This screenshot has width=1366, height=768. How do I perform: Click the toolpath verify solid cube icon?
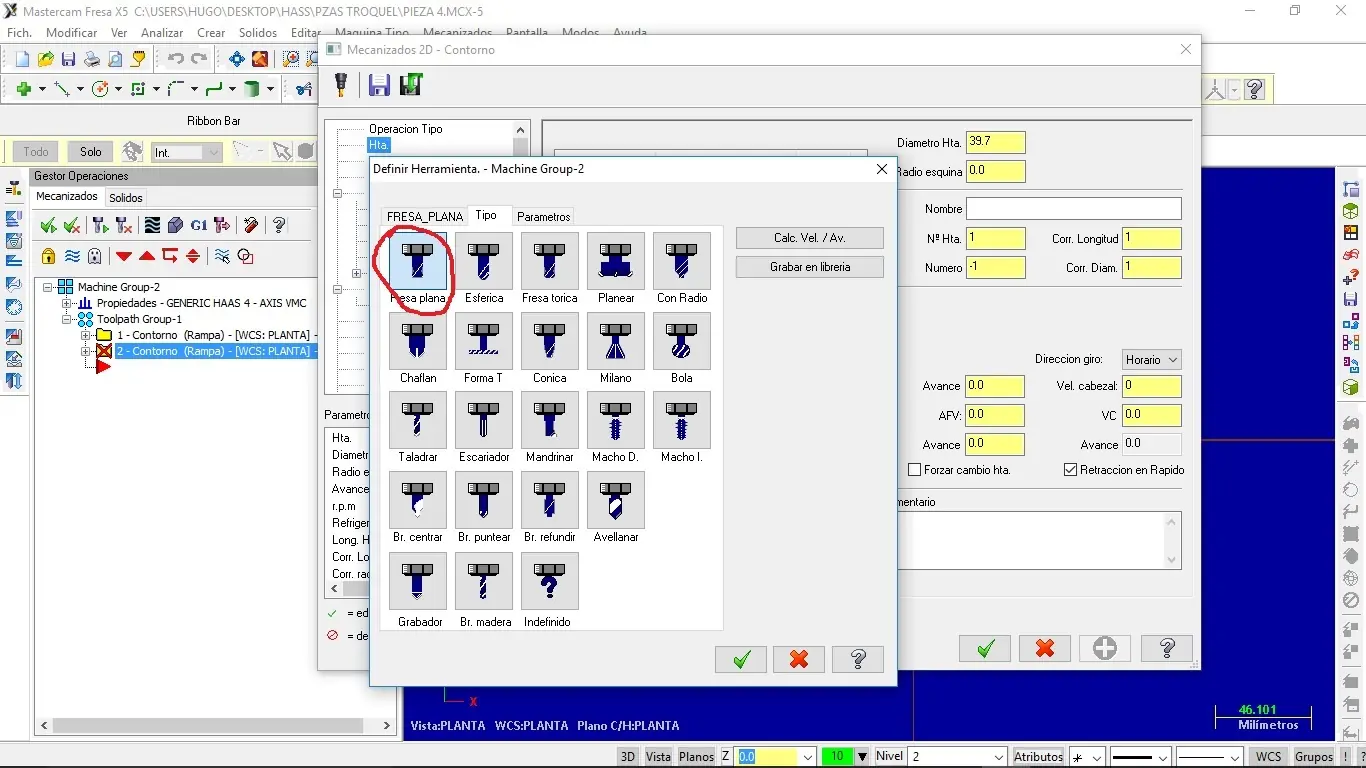176,225
